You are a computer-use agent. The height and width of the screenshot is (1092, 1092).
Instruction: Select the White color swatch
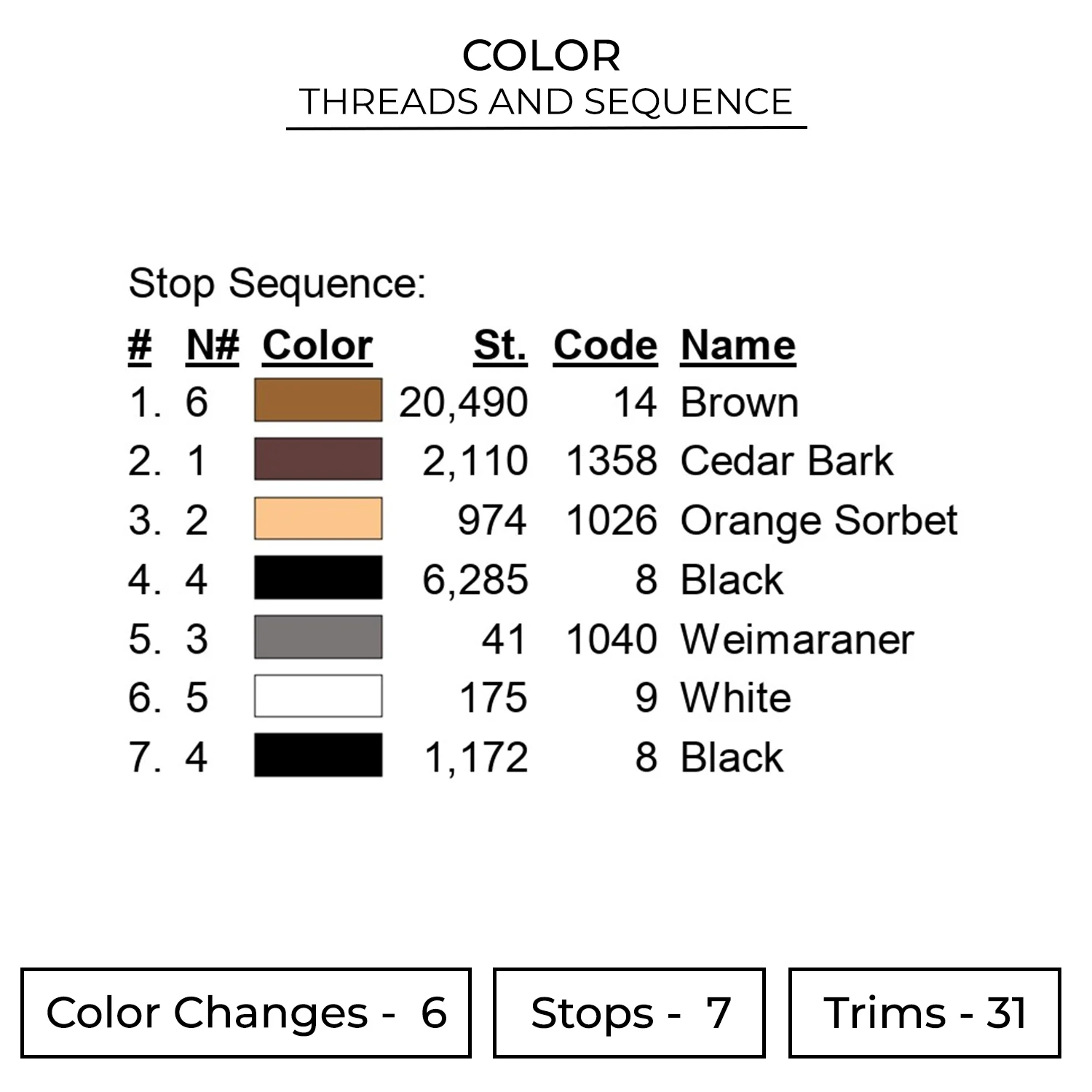point(318,697)
